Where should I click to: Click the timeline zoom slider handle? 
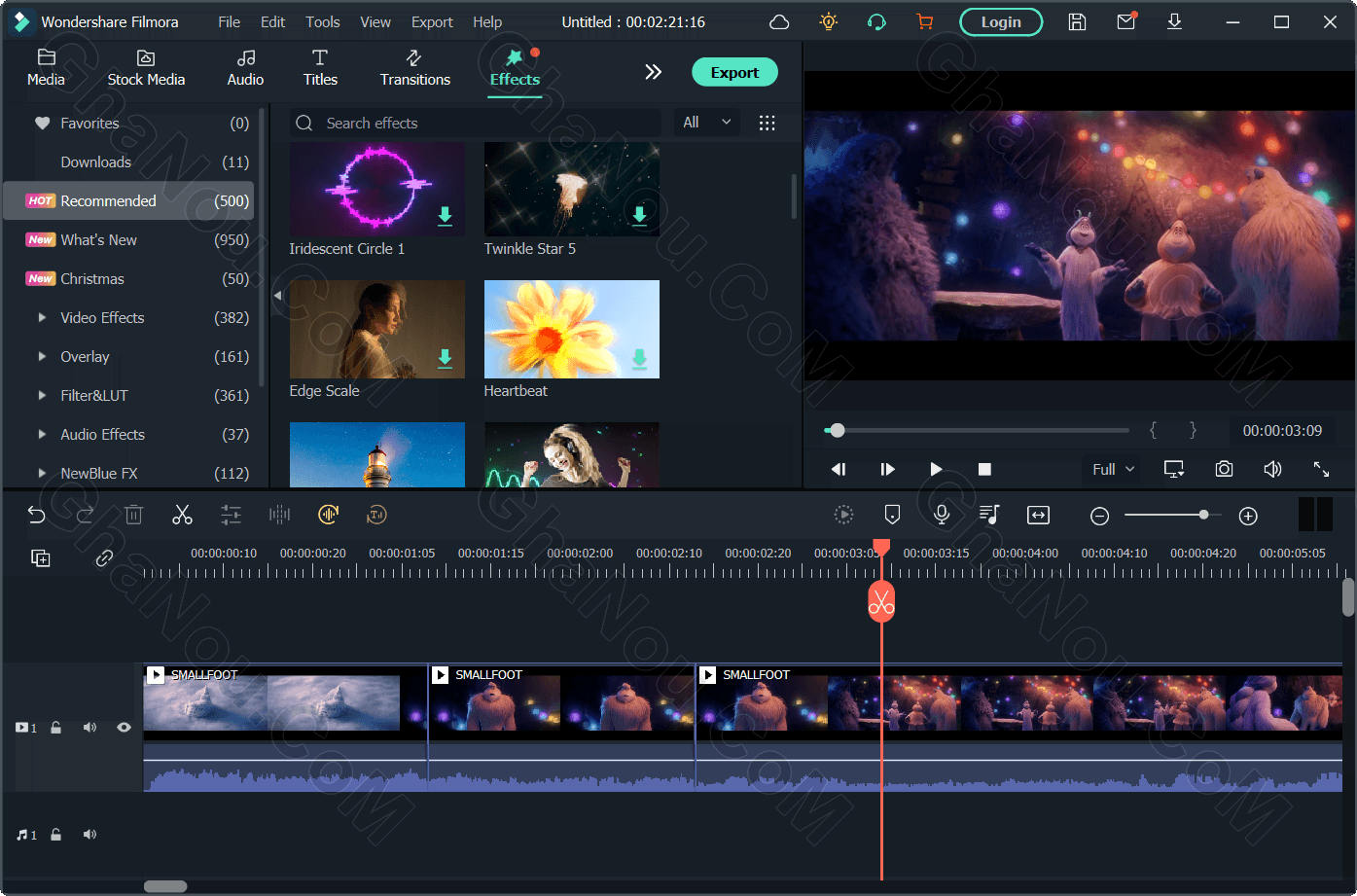click(x=1204, y=515)
